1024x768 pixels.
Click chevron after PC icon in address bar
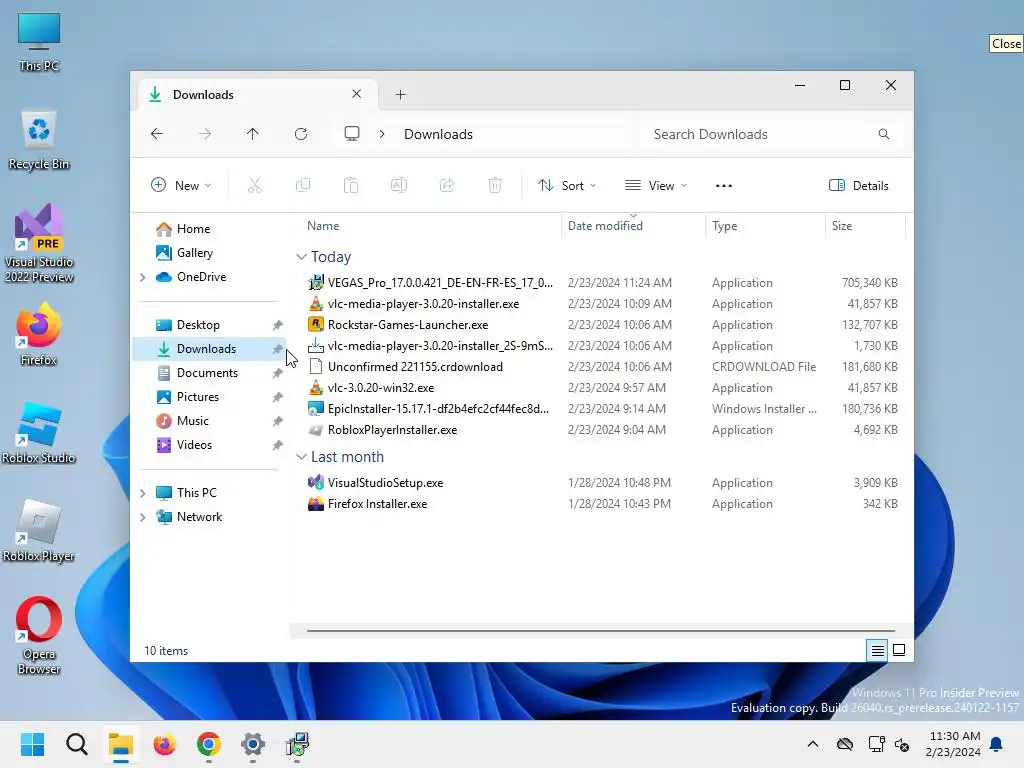382,134
